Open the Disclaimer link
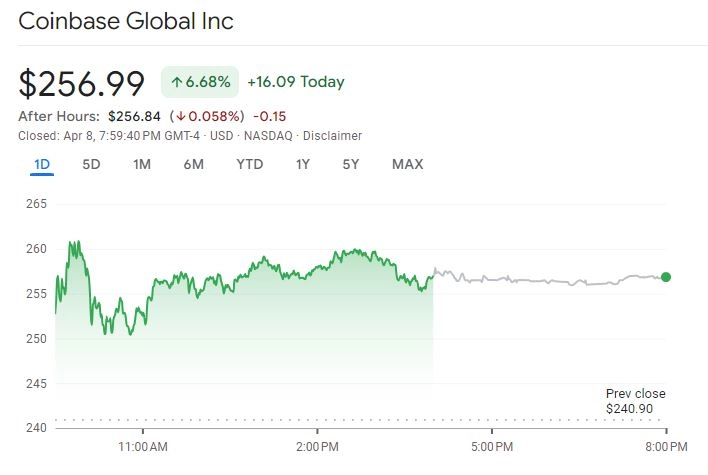 pyautogui.click(x=332, y=136)
